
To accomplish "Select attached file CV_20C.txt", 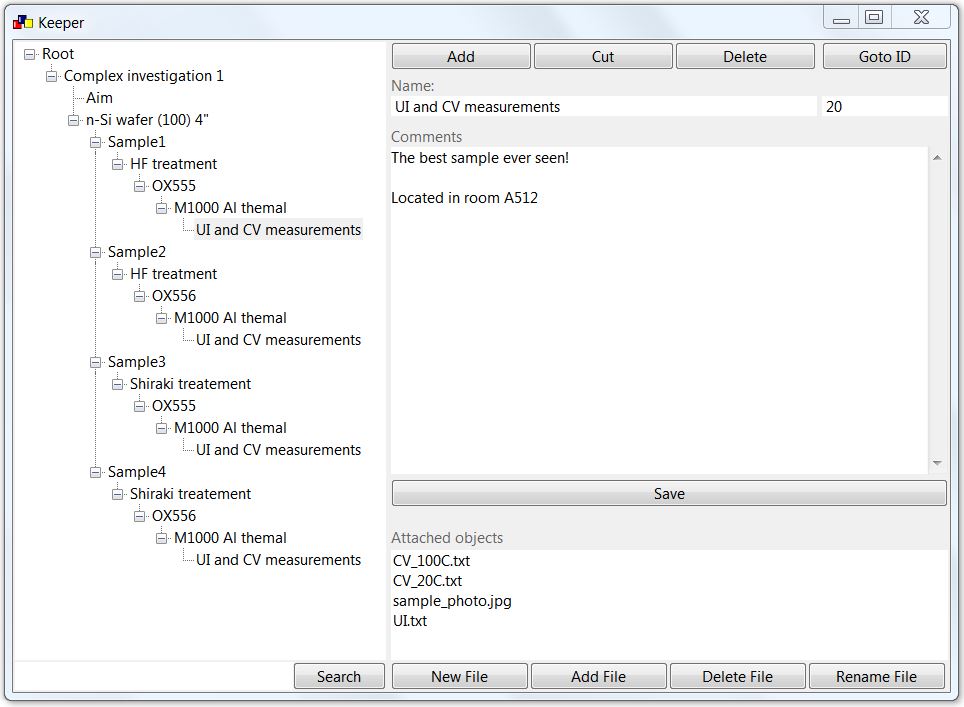I will [x=427, y=581].
